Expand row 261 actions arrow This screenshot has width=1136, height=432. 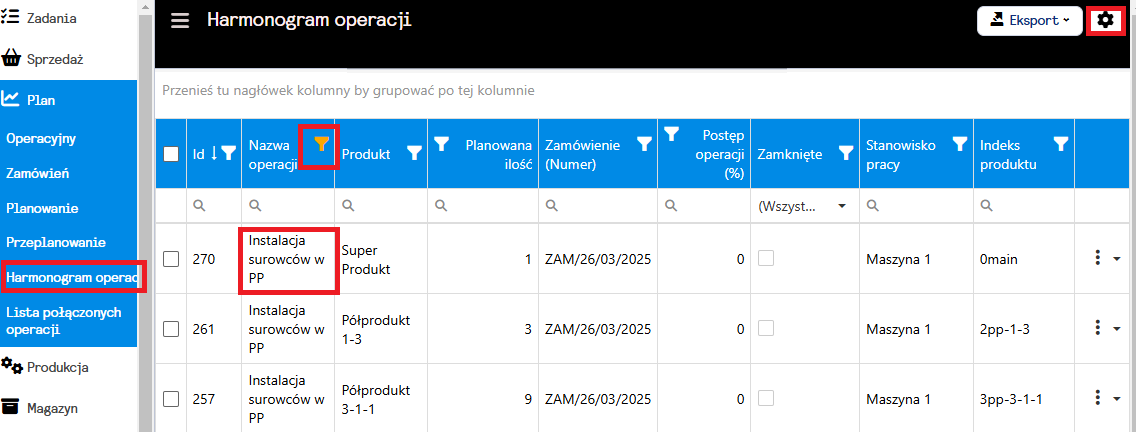coord(1117,329)
